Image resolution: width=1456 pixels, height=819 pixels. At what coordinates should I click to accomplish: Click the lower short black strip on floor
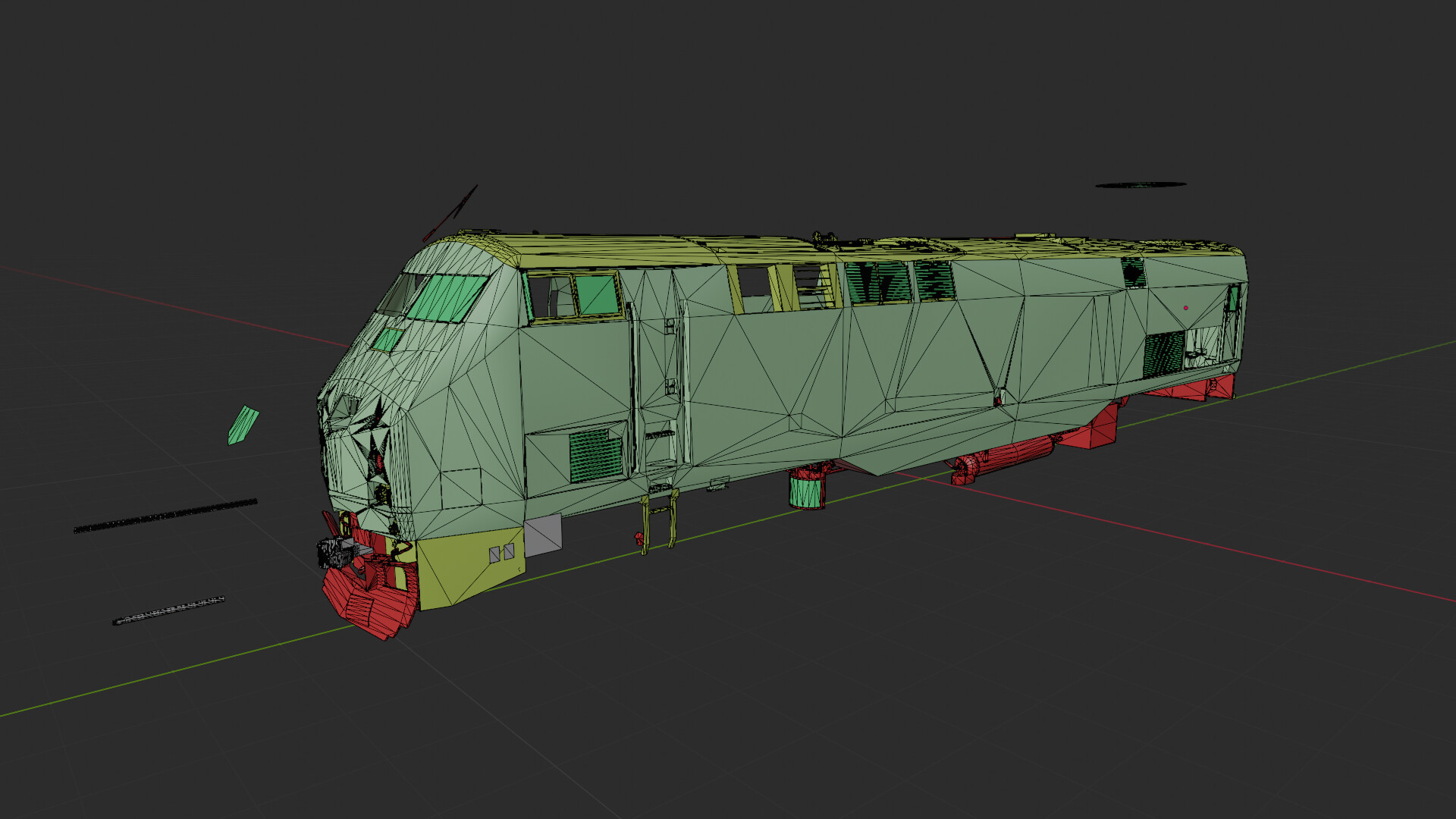point(168,610)
